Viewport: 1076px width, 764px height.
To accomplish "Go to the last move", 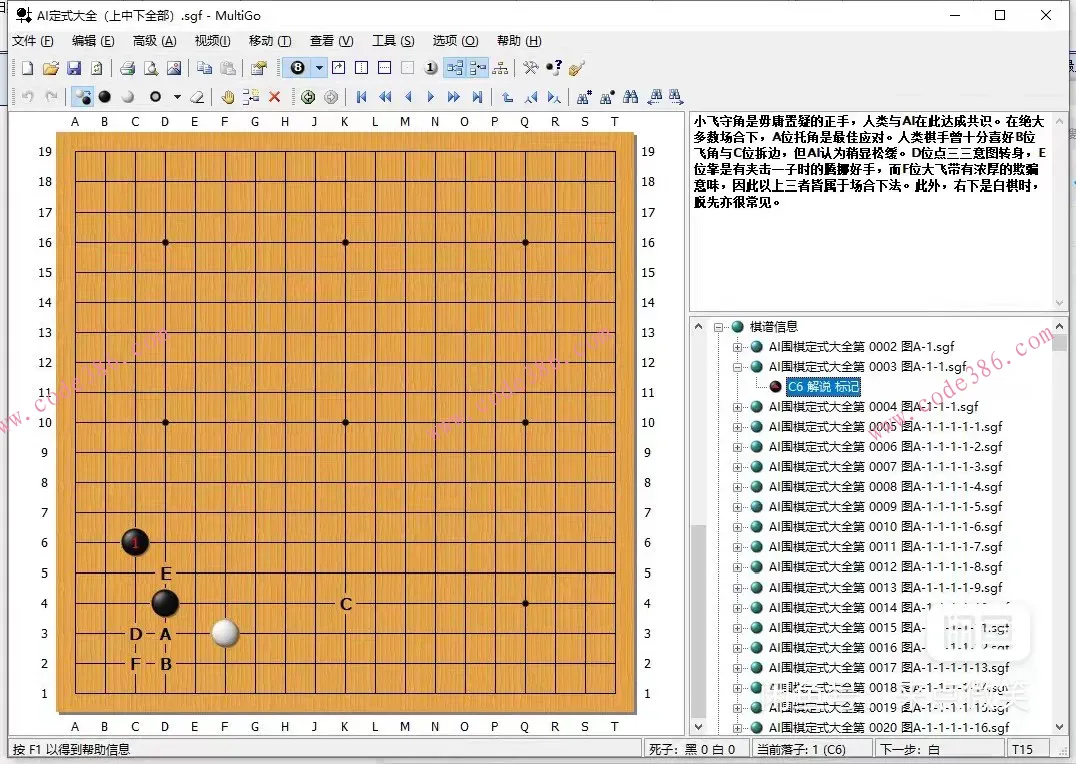I will (x=477, y=97).
